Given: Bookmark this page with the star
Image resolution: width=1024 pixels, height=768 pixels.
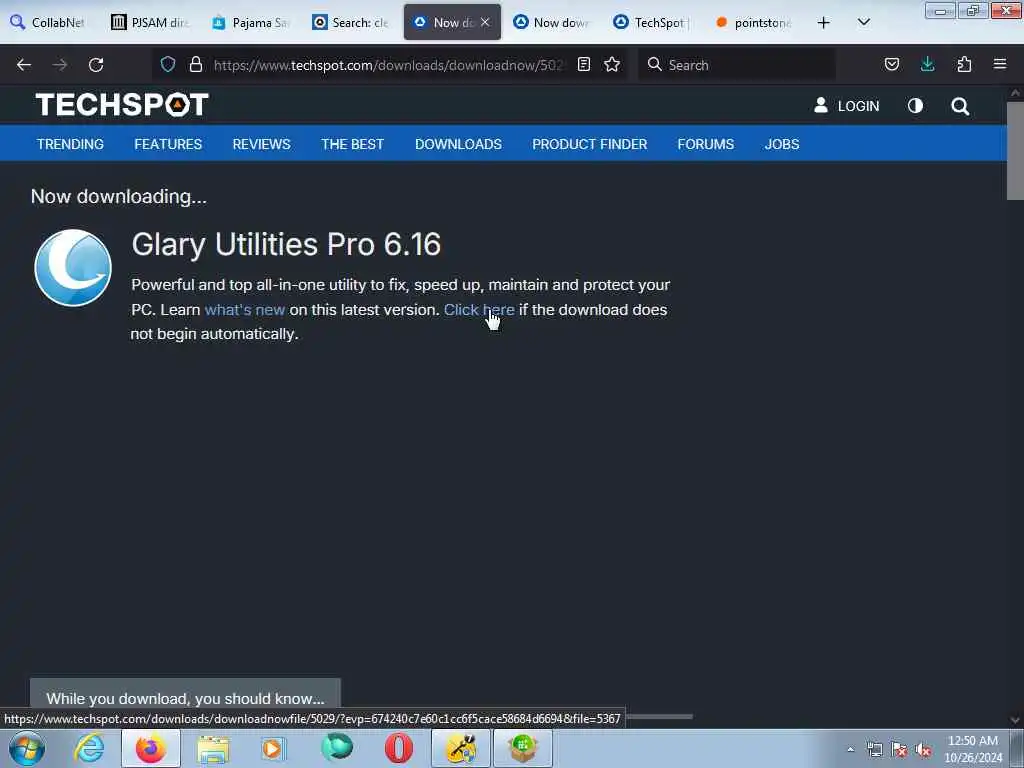Looking at the screenshot, I should (x=612, y=64).
